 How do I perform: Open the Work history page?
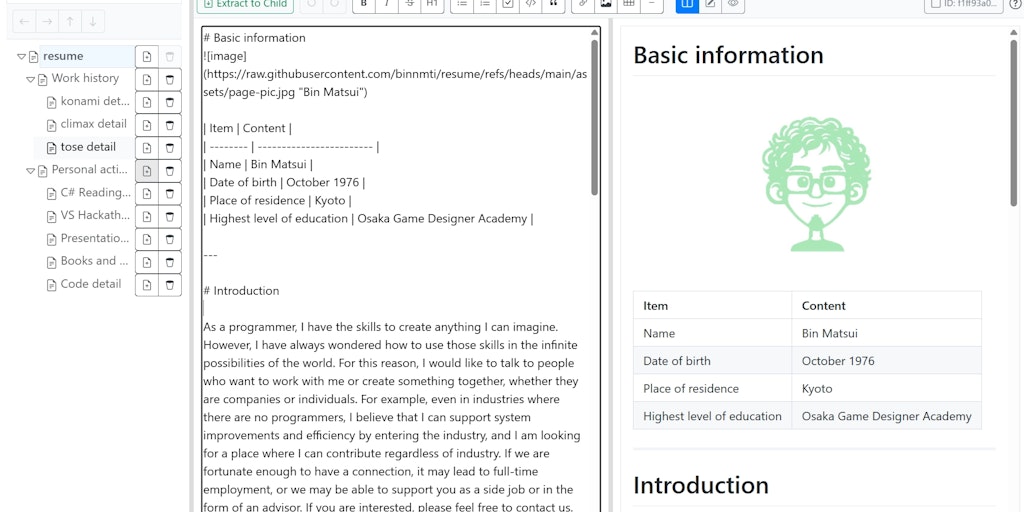85,78
